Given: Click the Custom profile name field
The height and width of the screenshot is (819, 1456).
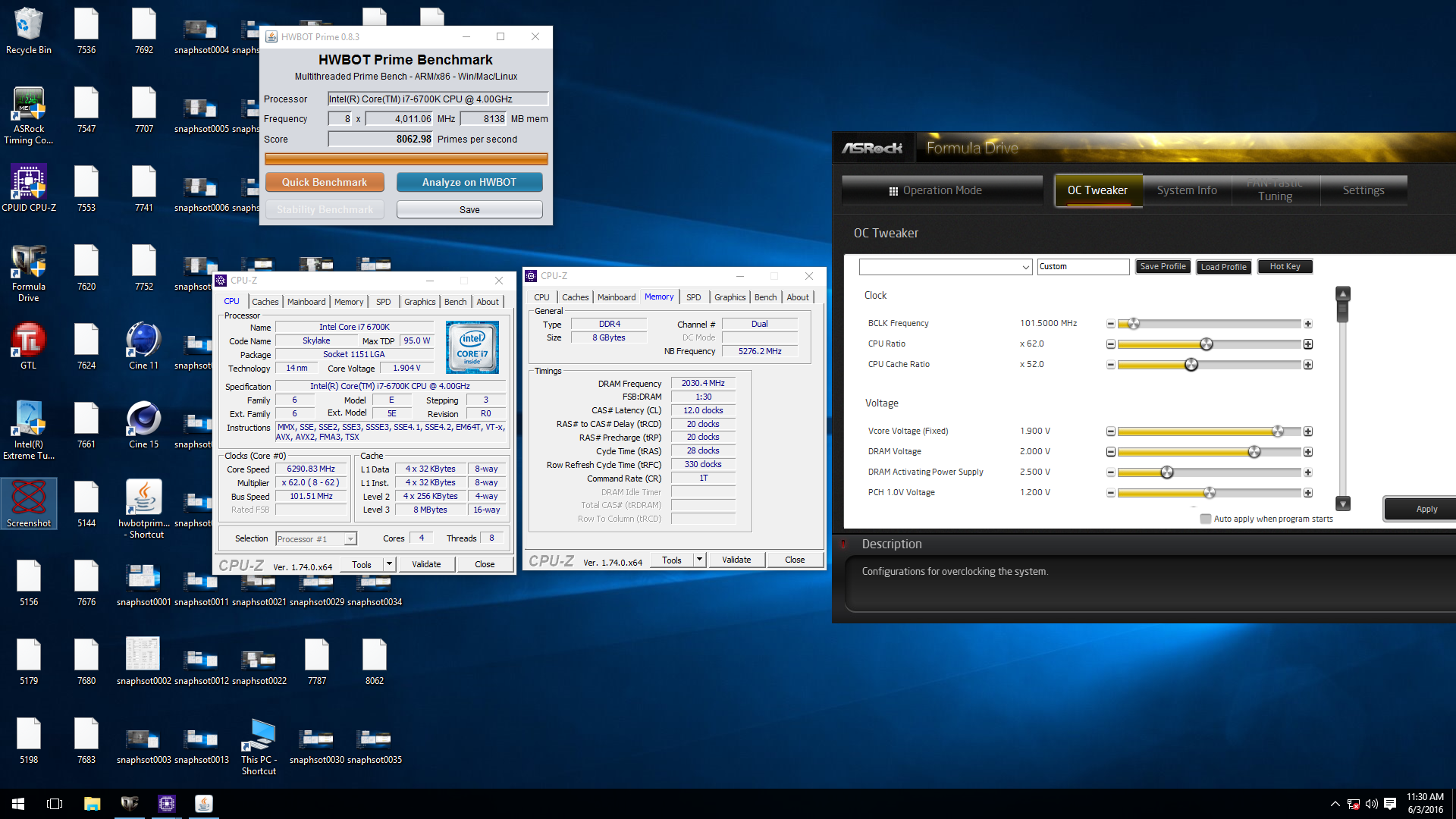Looking at the screenshot, I should (x=1083, y=267).
